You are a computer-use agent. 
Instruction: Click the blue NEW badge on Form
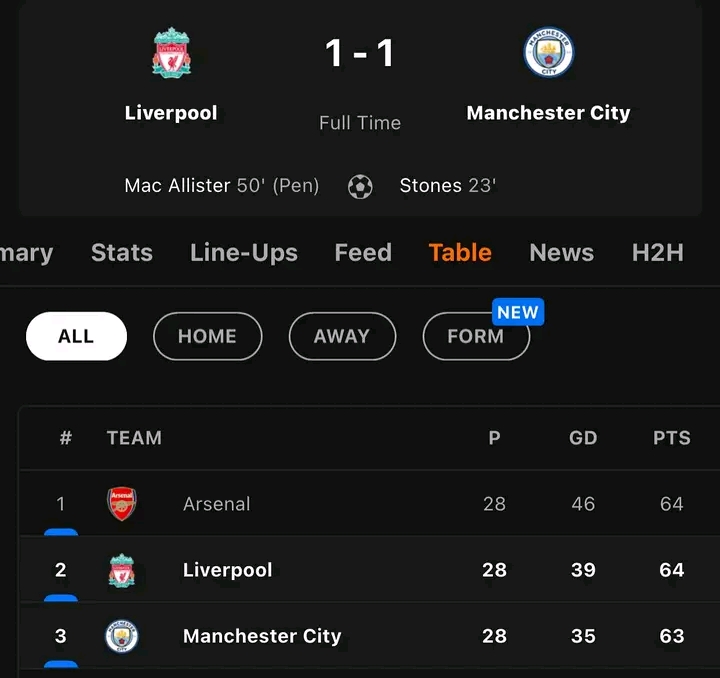pyautogui.click(x=517, y=313)
